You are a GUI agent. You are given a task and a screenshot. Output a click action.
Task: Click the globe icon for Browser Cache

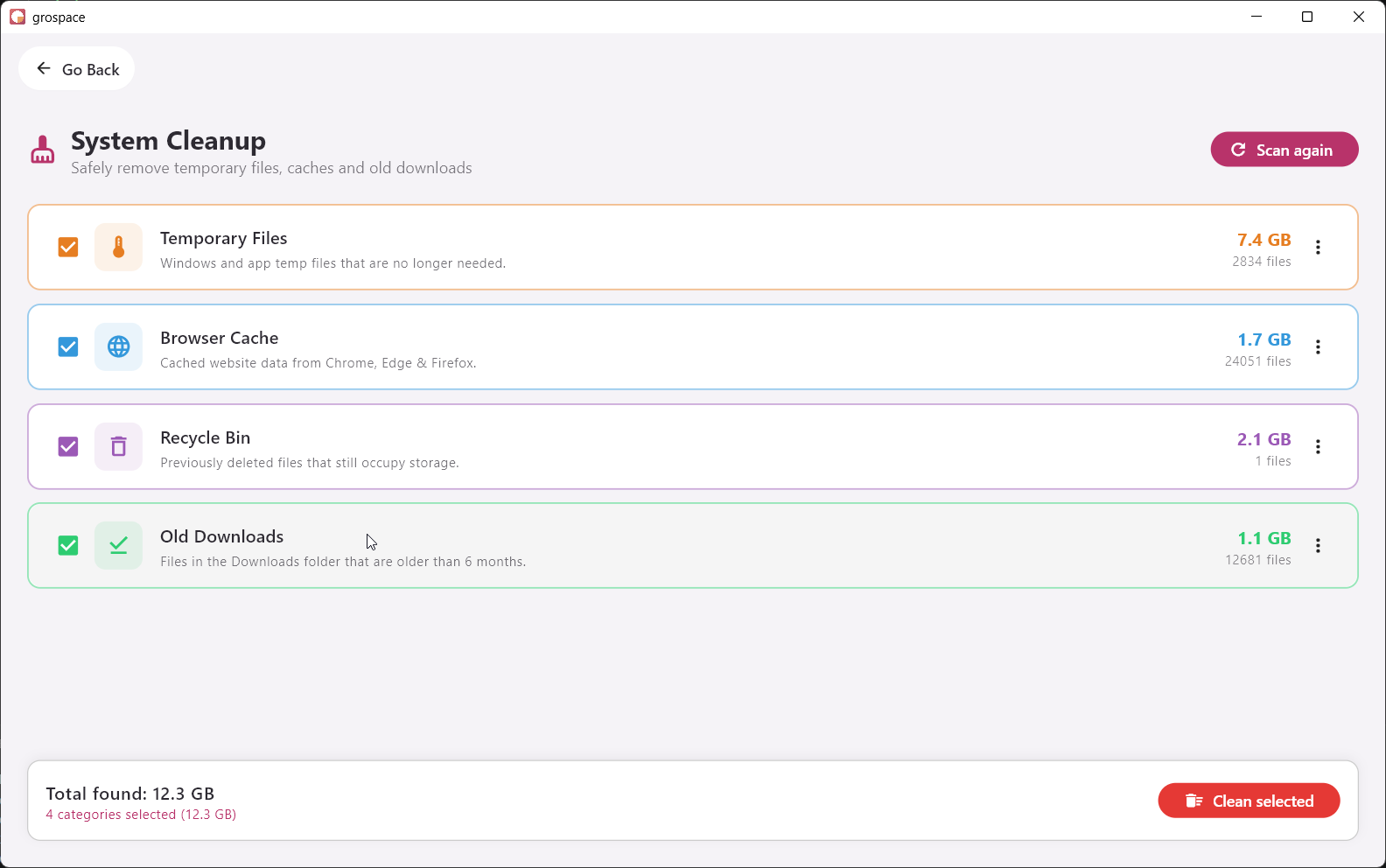point(118,347)
